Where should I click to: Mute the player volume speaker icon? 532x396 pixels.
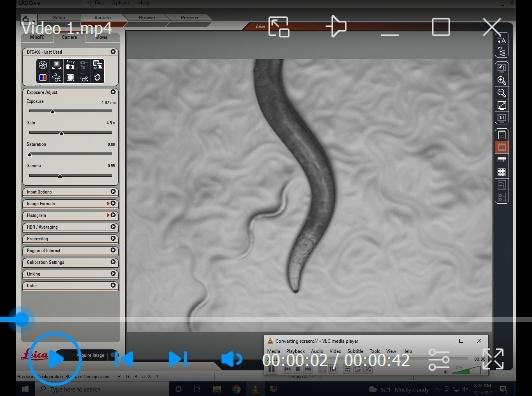[231, 359]
